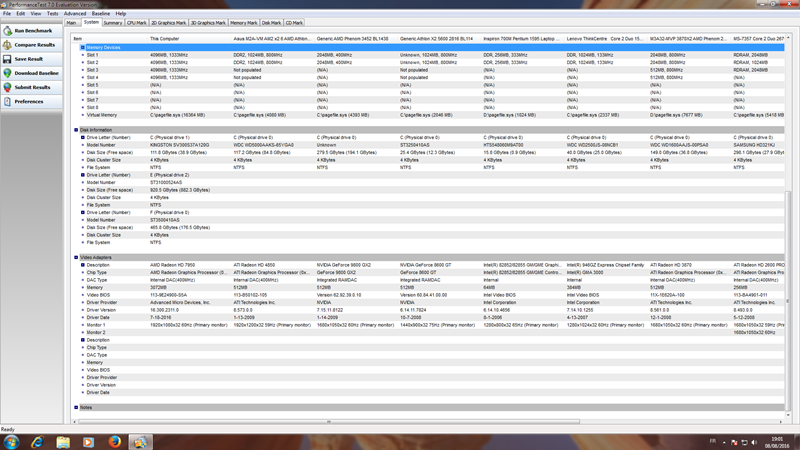Switch to the Memory Mark tab
This screenshot has width=800, height=450.
[243, 23]
